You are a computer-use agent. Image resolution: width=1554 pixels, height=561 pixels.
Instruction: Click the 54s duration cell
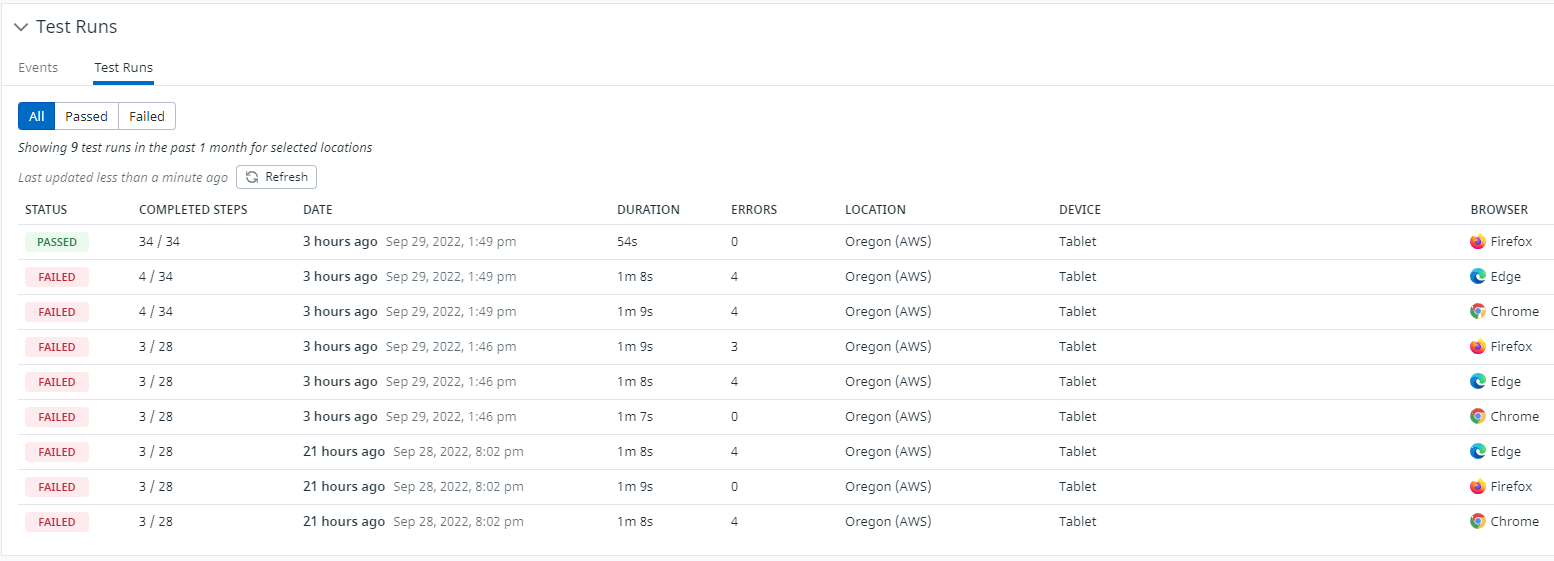(628, 242)
